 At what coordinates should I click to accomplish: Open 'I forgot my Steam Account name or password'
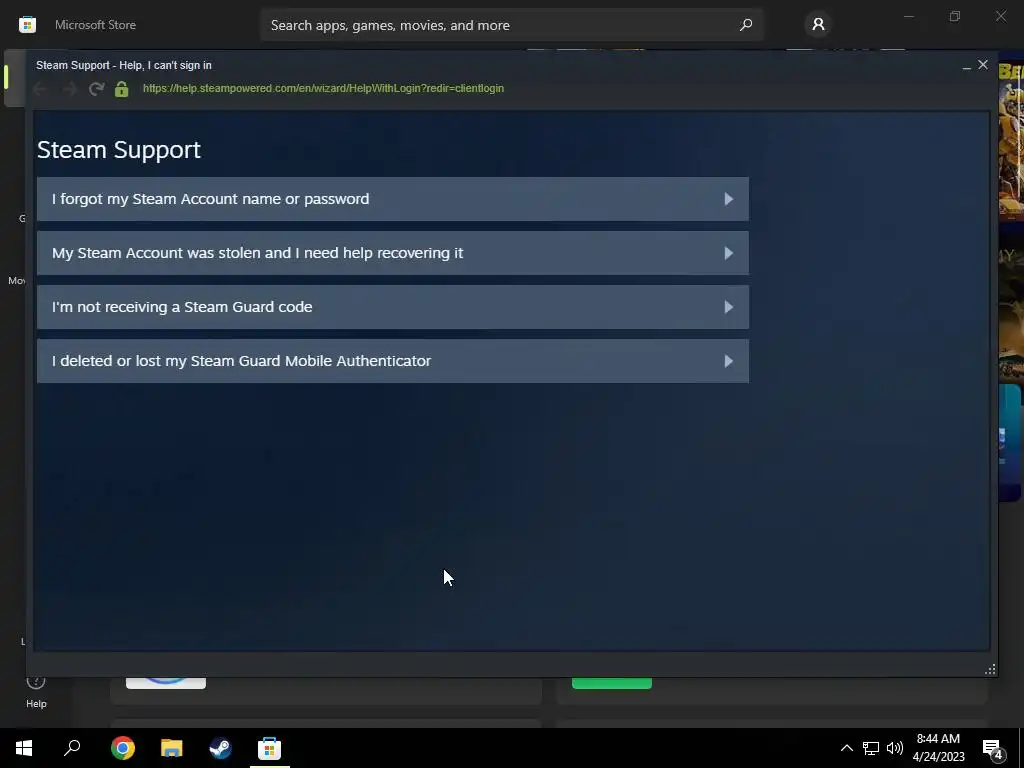(x=392, y=199)
